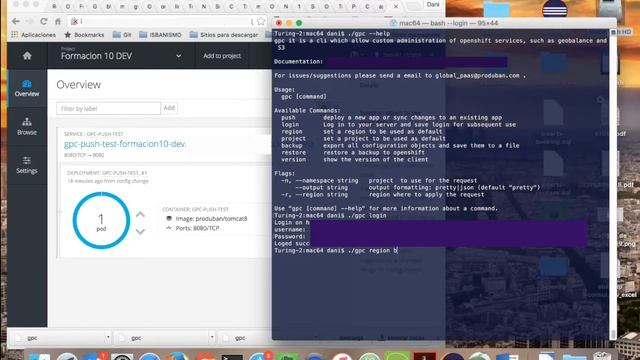This screenshot has width=640, height=360.
Task: Open the Aplicaciones apps shortcut
Action: point(33,35)
